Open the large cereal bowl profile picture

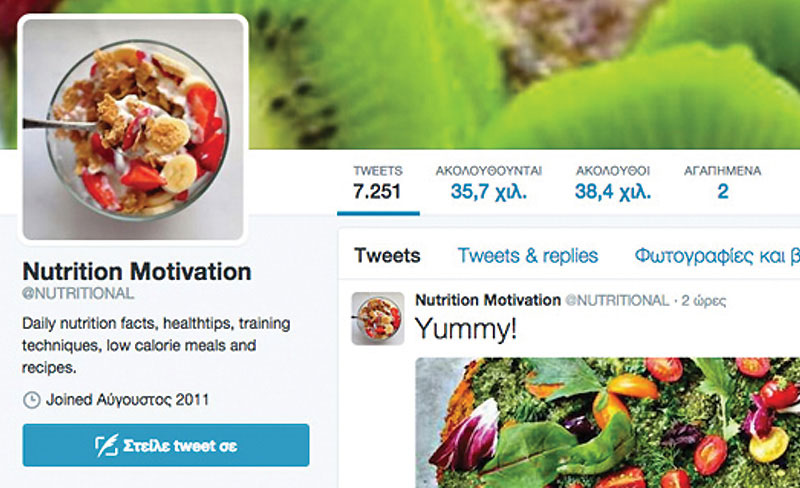click(x=133, y=130)
